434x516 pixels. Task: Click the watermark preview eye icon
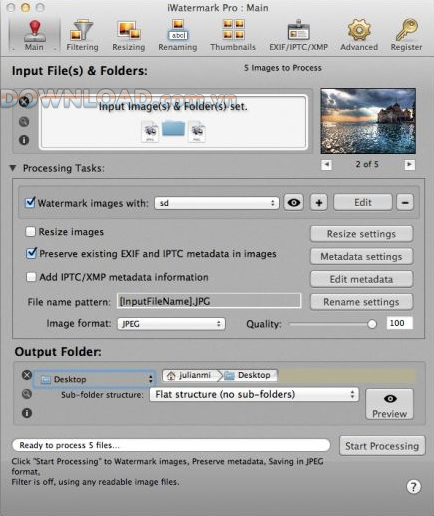294,203
